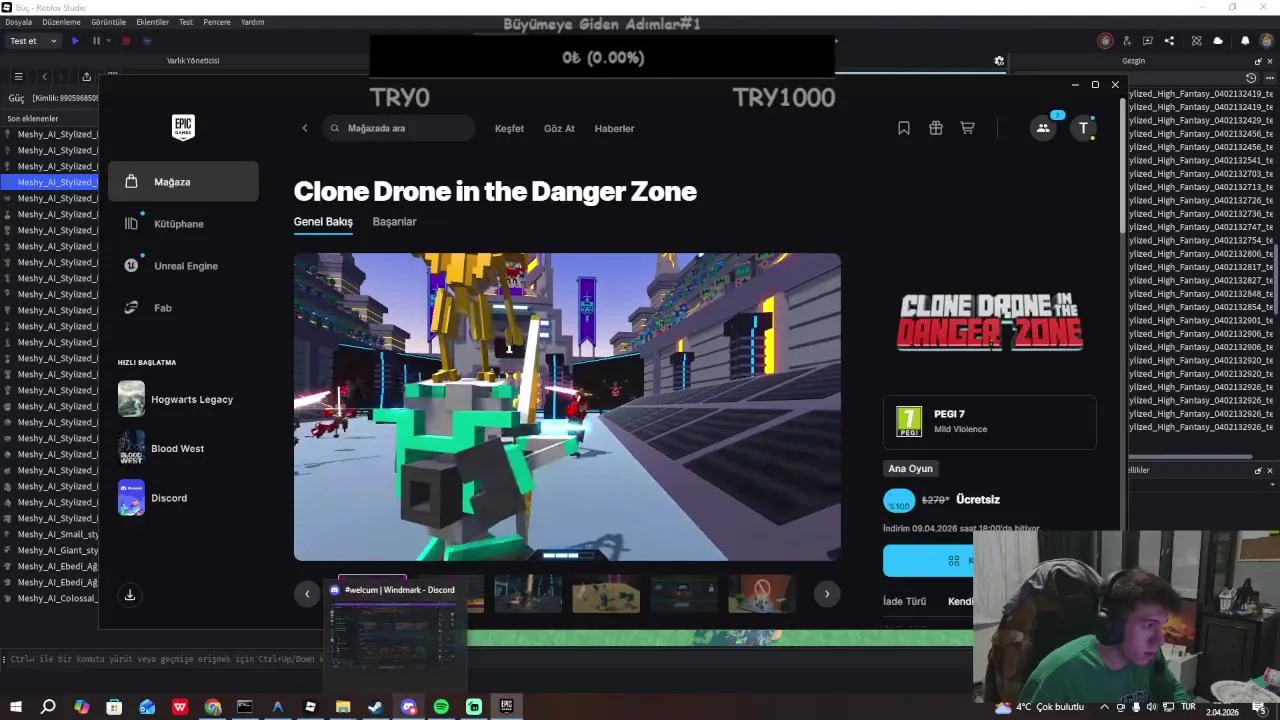Select the dark scene screenshot thumbnail
This screenshot has height=720, width=1280.
tap(684, 594)
